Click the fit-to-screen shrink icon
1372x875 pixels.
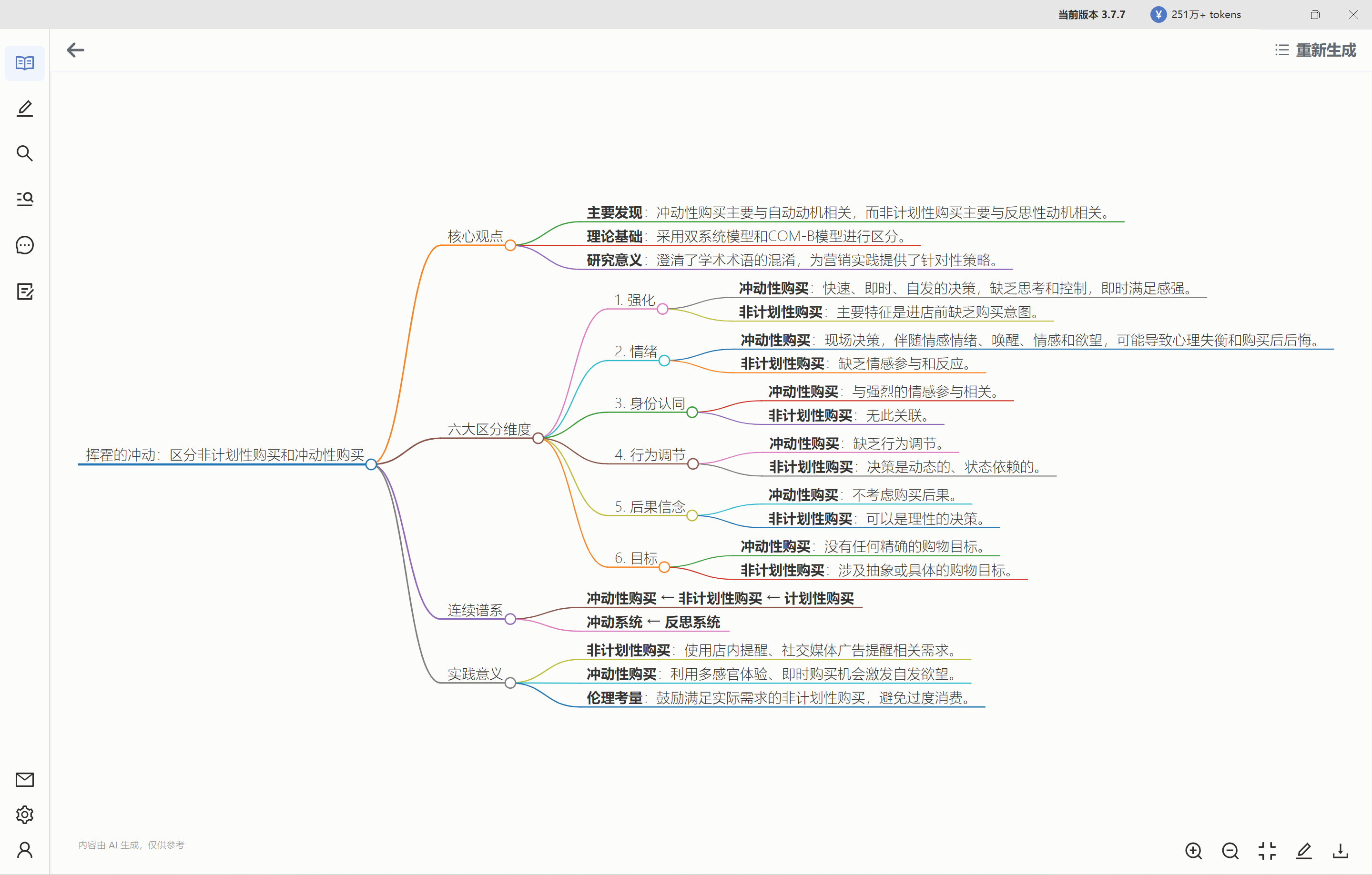click(x=1267, y=851)
